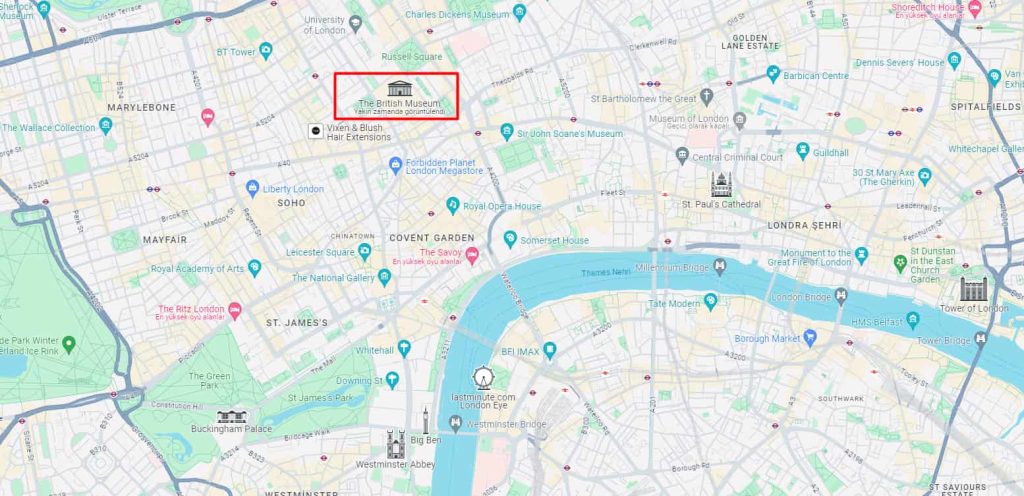Select the St. Paul's Cathedral landmark icon
Viewport: 1024px width, 496px height.
click(x=722, y=185)
